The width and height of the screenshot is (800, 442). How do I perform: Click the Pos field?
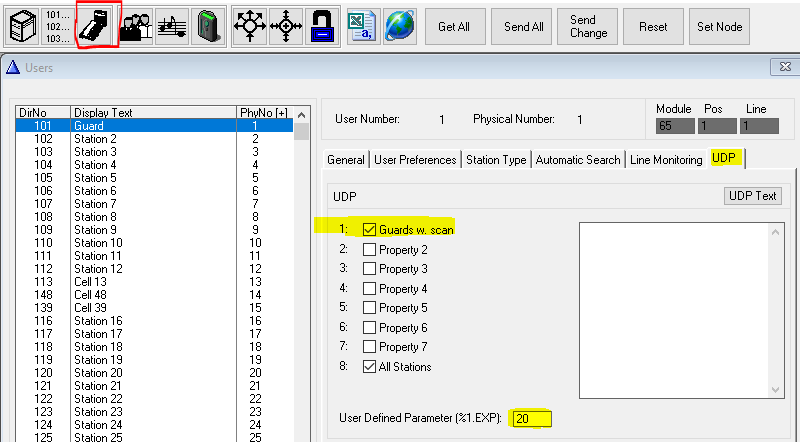coord(717,126)
